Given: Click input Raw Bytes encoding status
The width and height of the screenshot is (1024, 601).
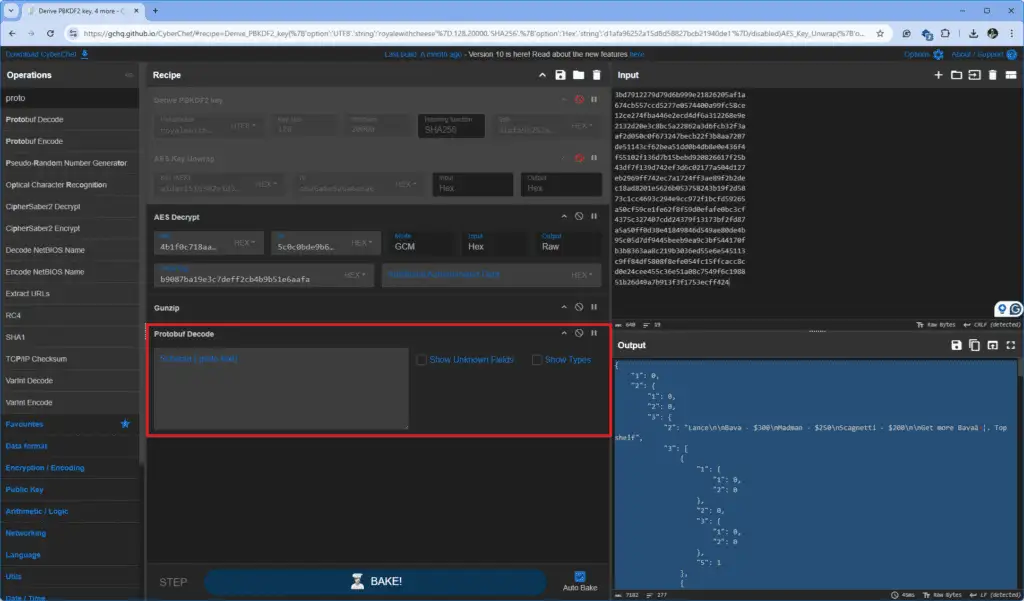Looking at the screenshot, I should (938, 324).
